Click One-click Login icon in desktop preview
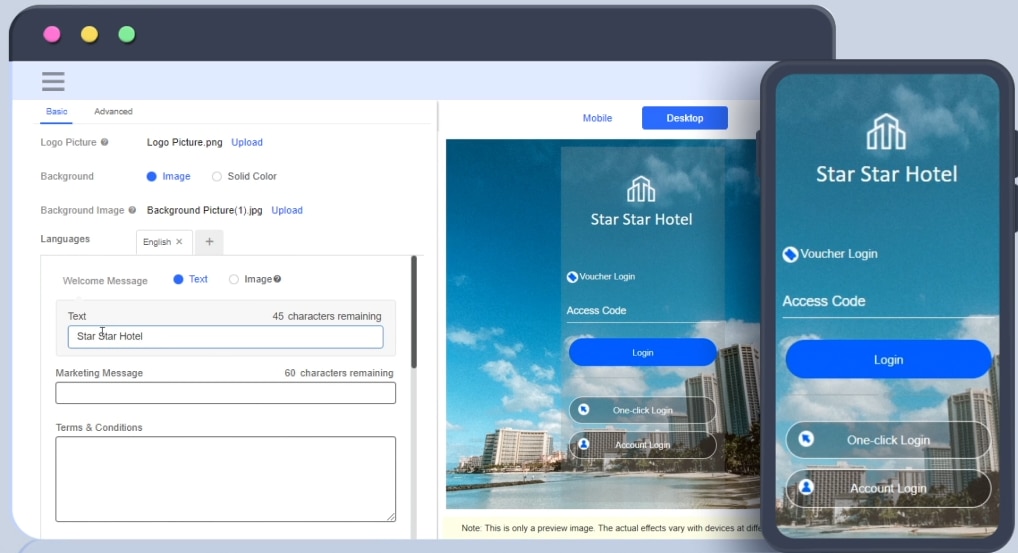The image size is (1018, 553). (x=584, y=410)
